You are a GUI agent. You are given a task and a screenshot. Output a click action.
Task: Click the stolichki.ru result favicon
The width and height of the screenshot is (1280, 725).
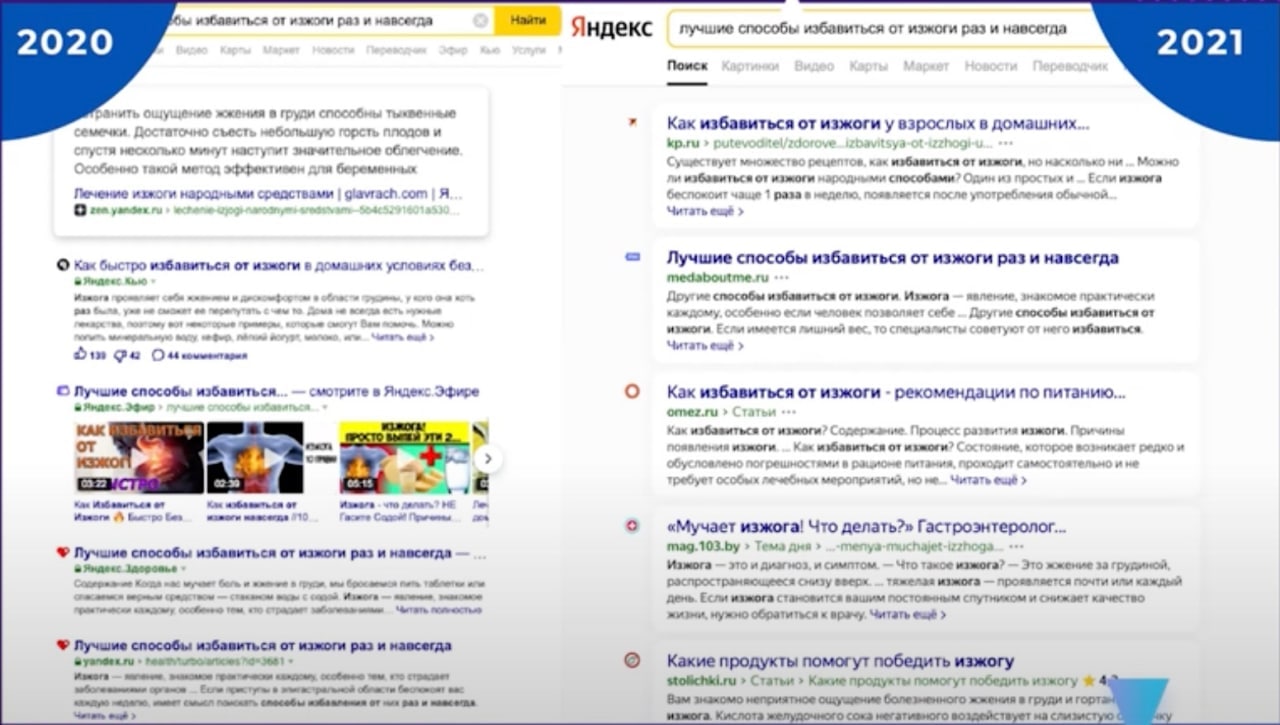tap(632, 660)
